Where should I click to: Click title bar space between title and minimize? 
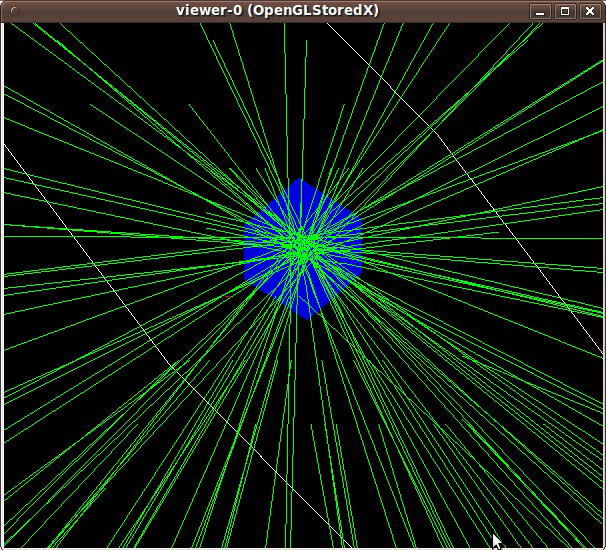coord(460,10)
